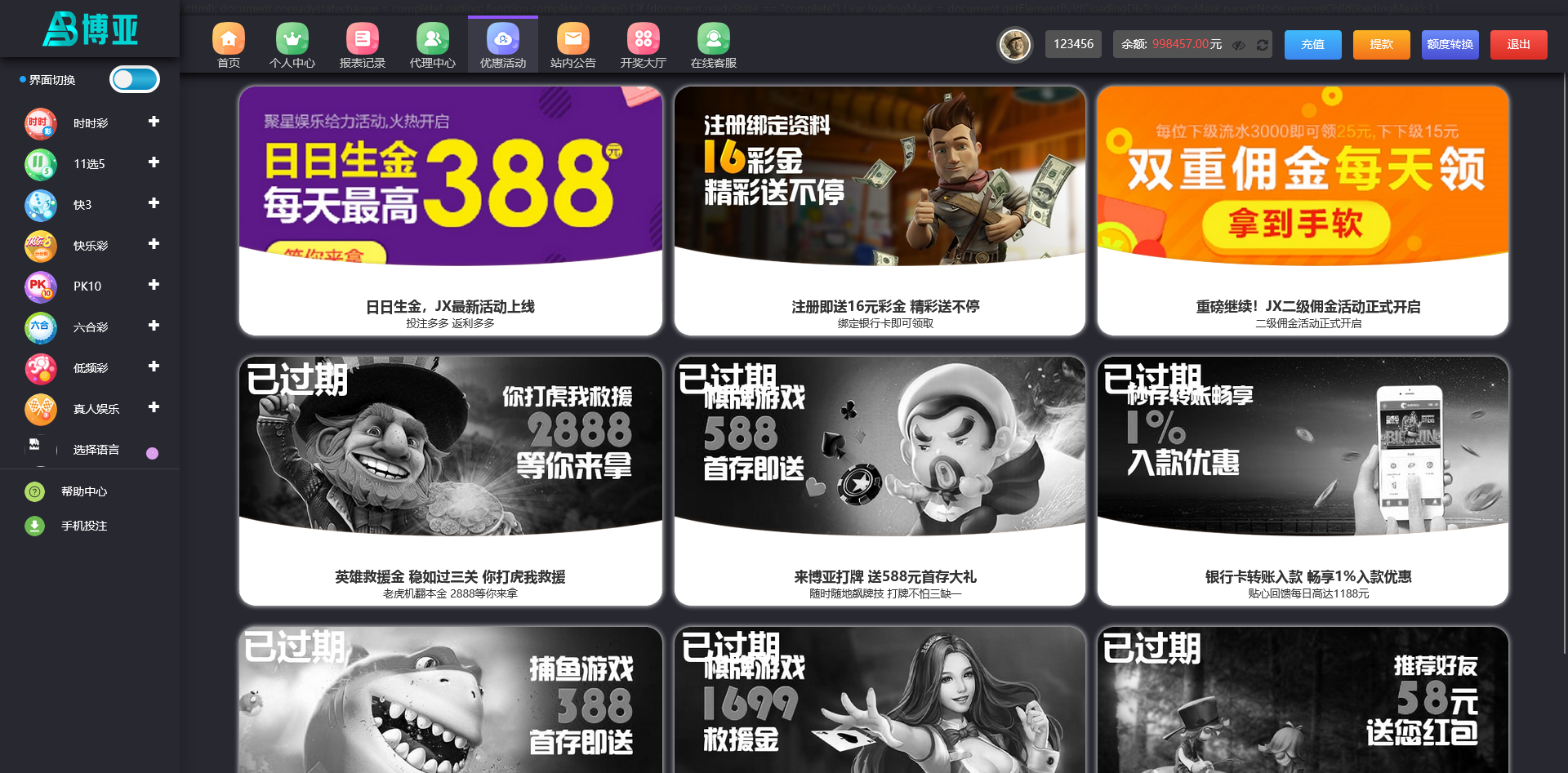Open 代理中心 agent icon
Image resolution: width=1568 pixels, height=773 pixels.
click(x=433, y=38)
